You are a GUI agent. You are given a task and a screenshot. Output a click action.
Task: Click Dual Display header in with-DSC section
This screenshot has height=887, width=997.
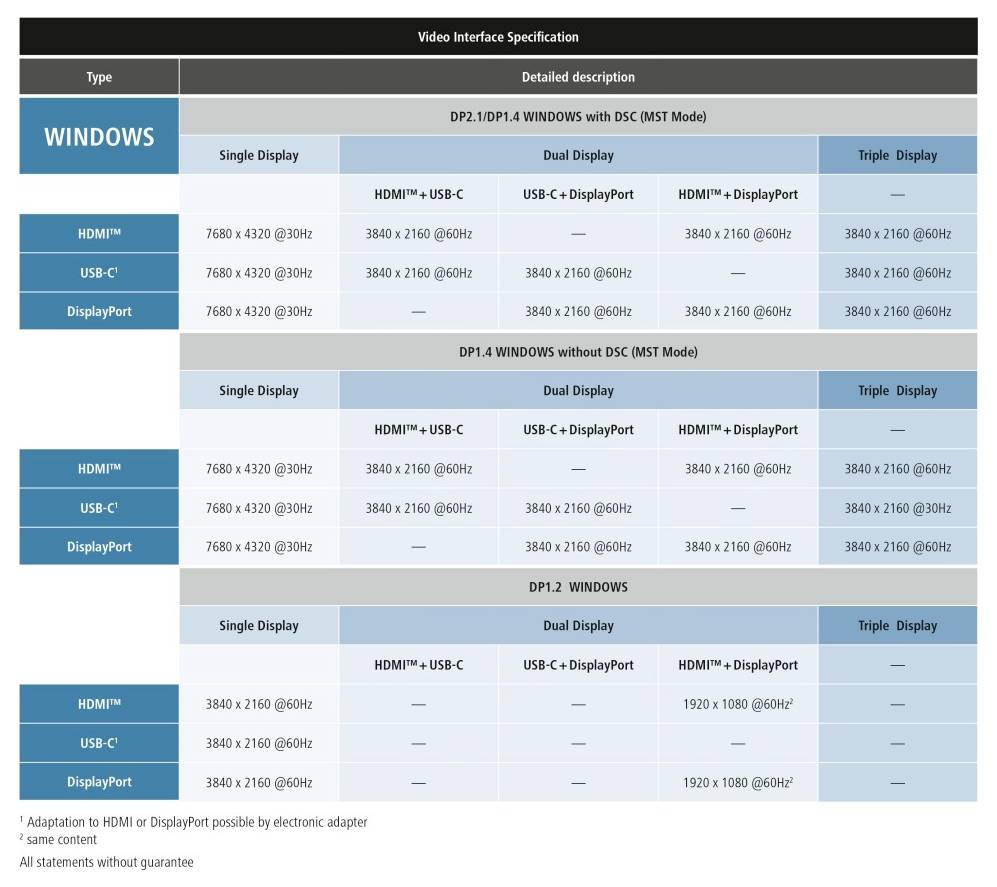[x=578, y=156]
